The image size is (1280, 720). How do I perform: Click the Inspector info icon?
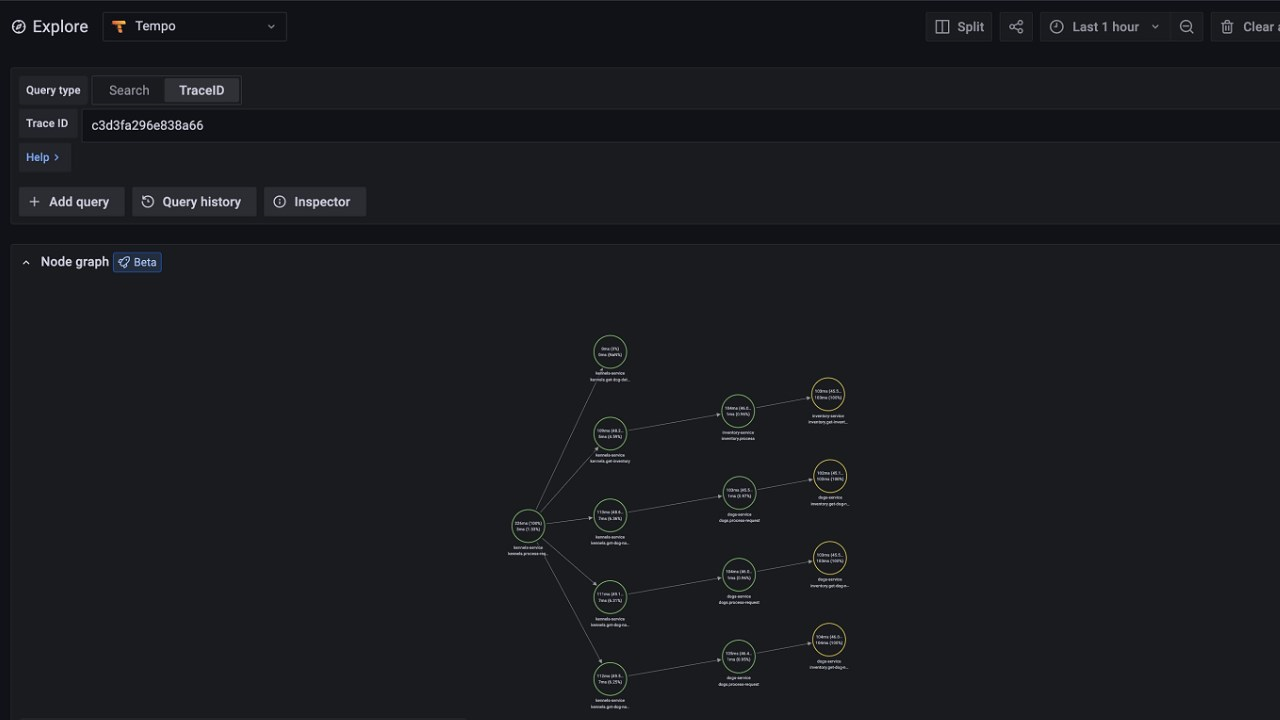point(280,201)
